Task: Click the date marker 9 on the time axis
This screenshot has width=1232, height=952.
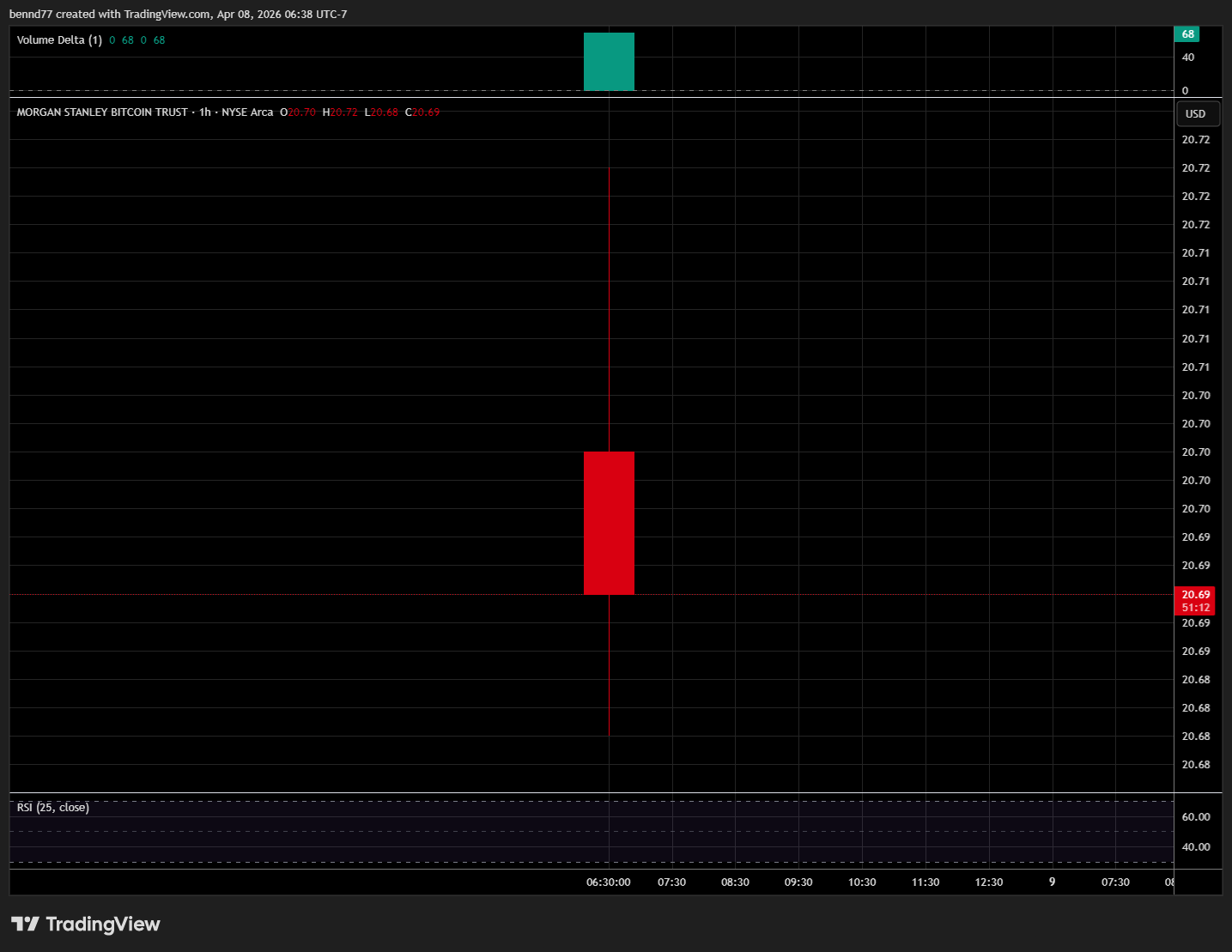Action: coord(1052,882)
